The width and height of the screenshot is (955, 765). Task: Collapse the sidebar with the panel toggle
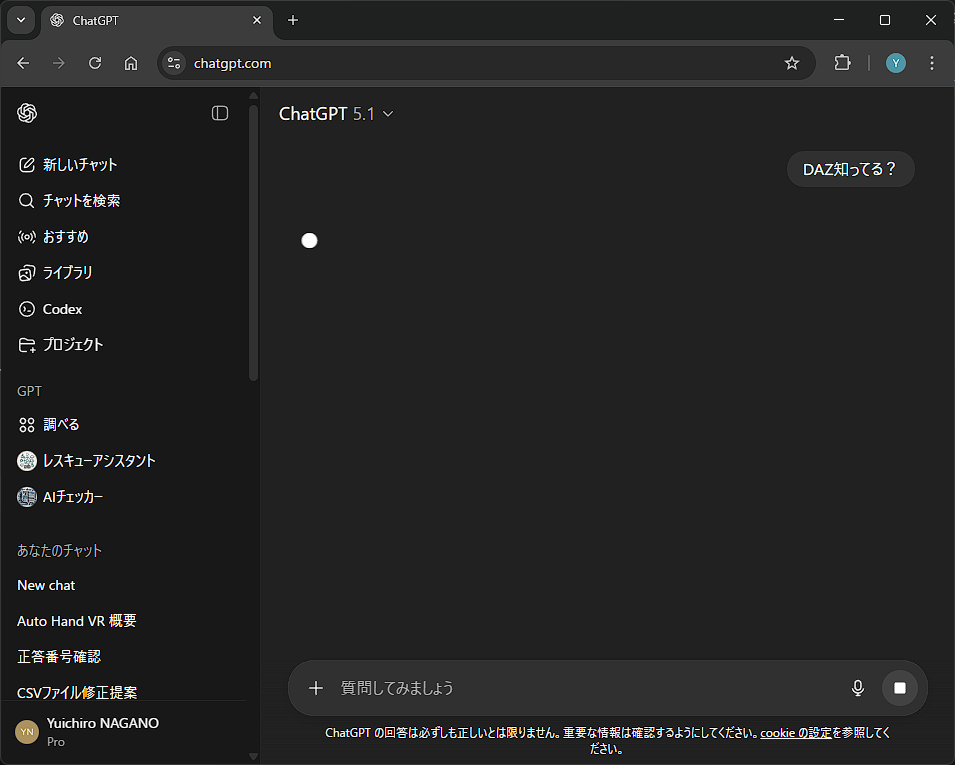click(x=220, y=113)
